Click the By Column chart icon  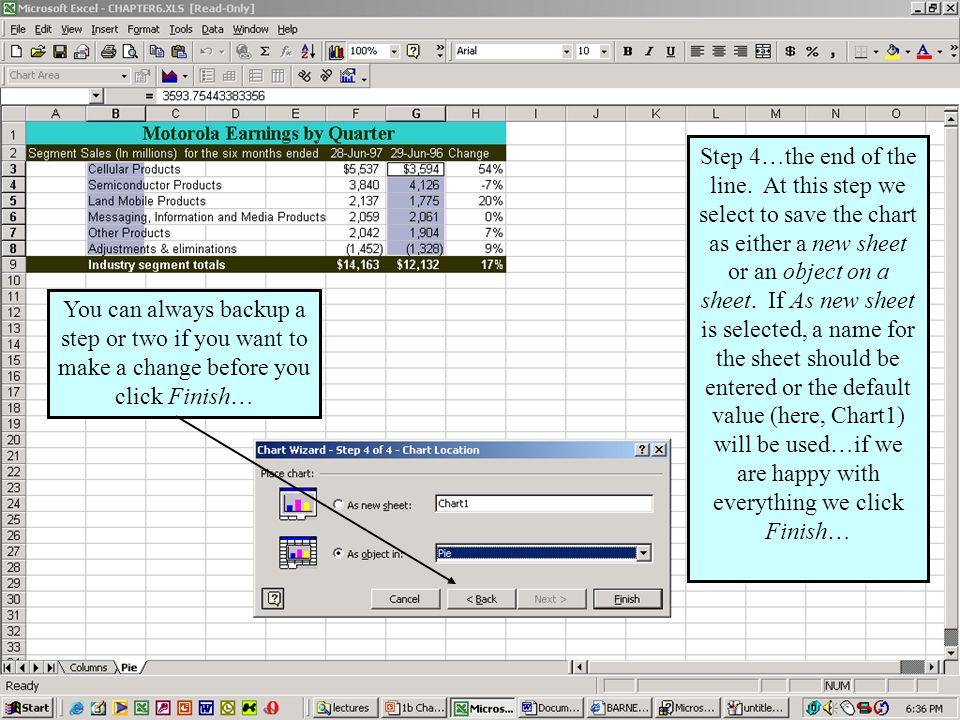pyautogui.click(x=278, y=76)
